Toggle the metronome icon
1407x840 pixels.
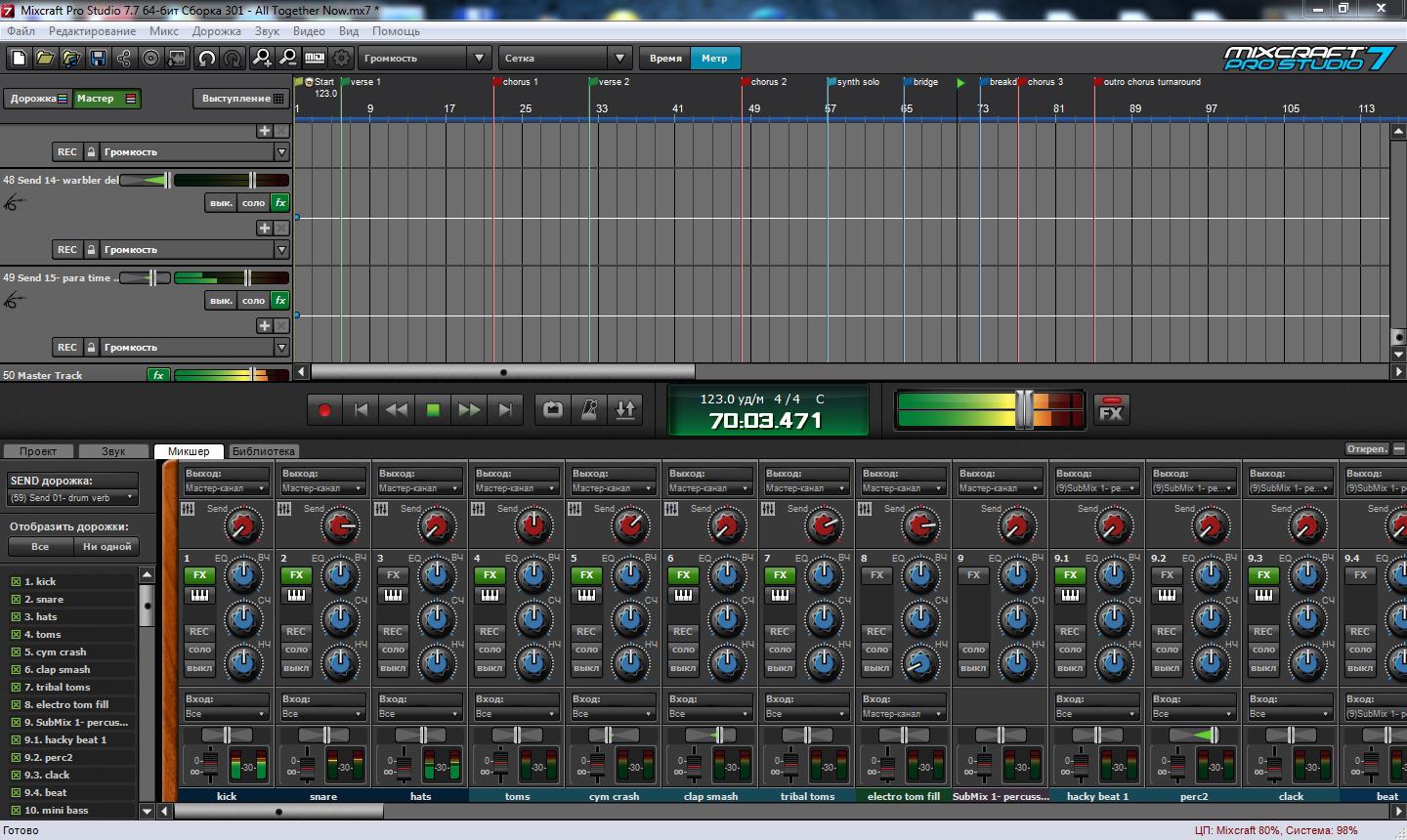coord(589,410)
